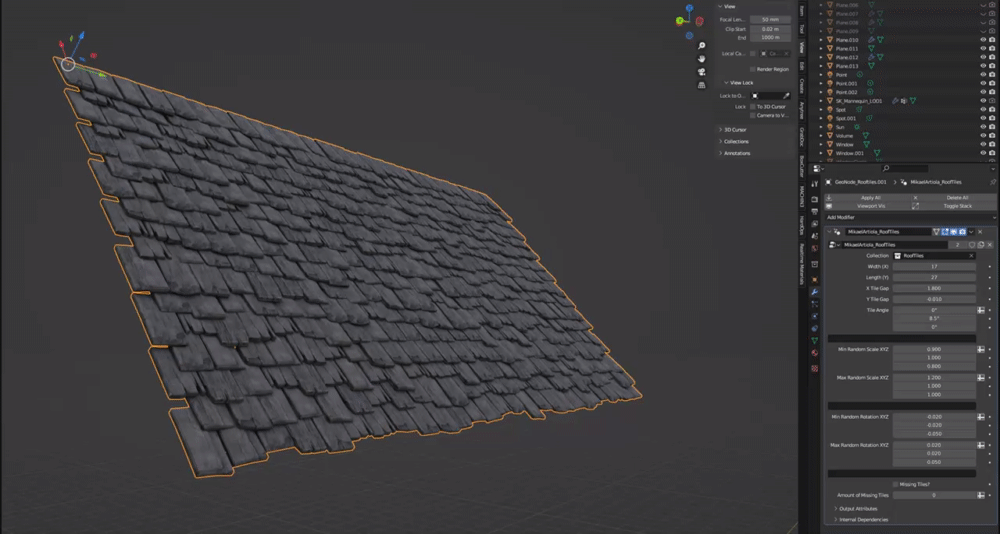Toggle modifier render display button
1000x534 pixels.
(962, 232)
